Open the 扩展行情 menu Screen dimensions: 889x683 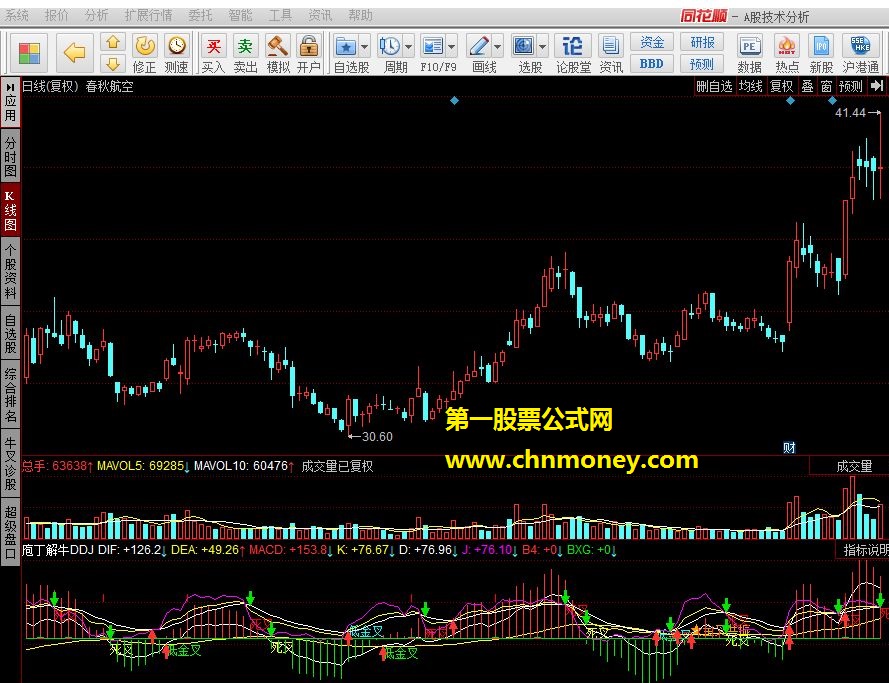[149, 15]
